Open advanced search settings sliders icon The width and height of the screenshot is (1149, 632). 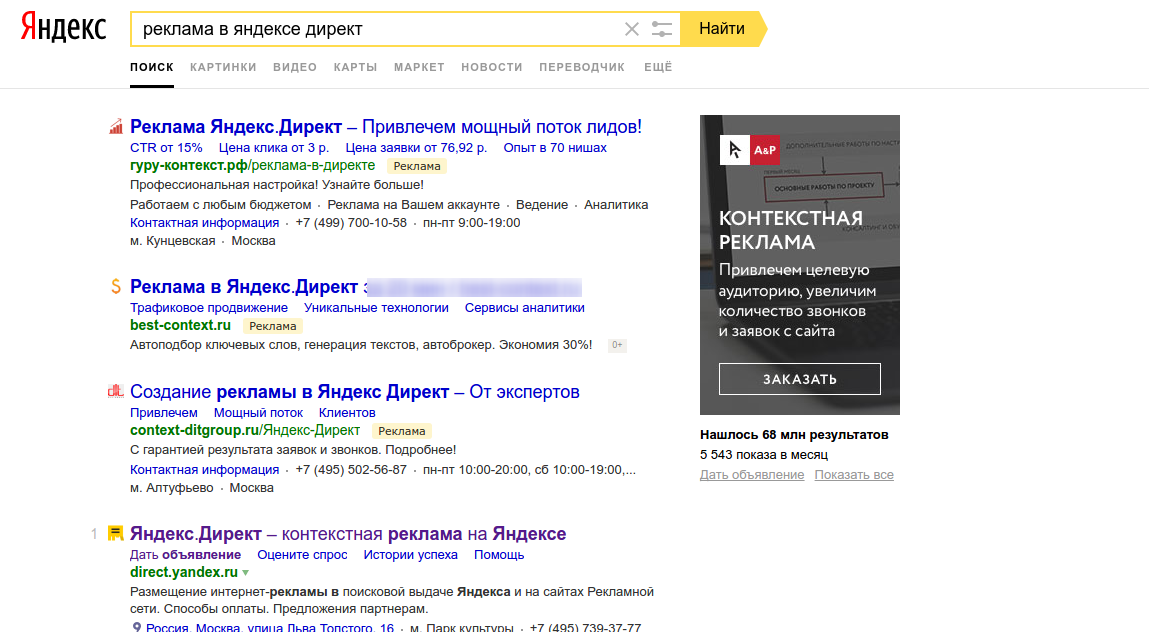[x=662, y=29]
